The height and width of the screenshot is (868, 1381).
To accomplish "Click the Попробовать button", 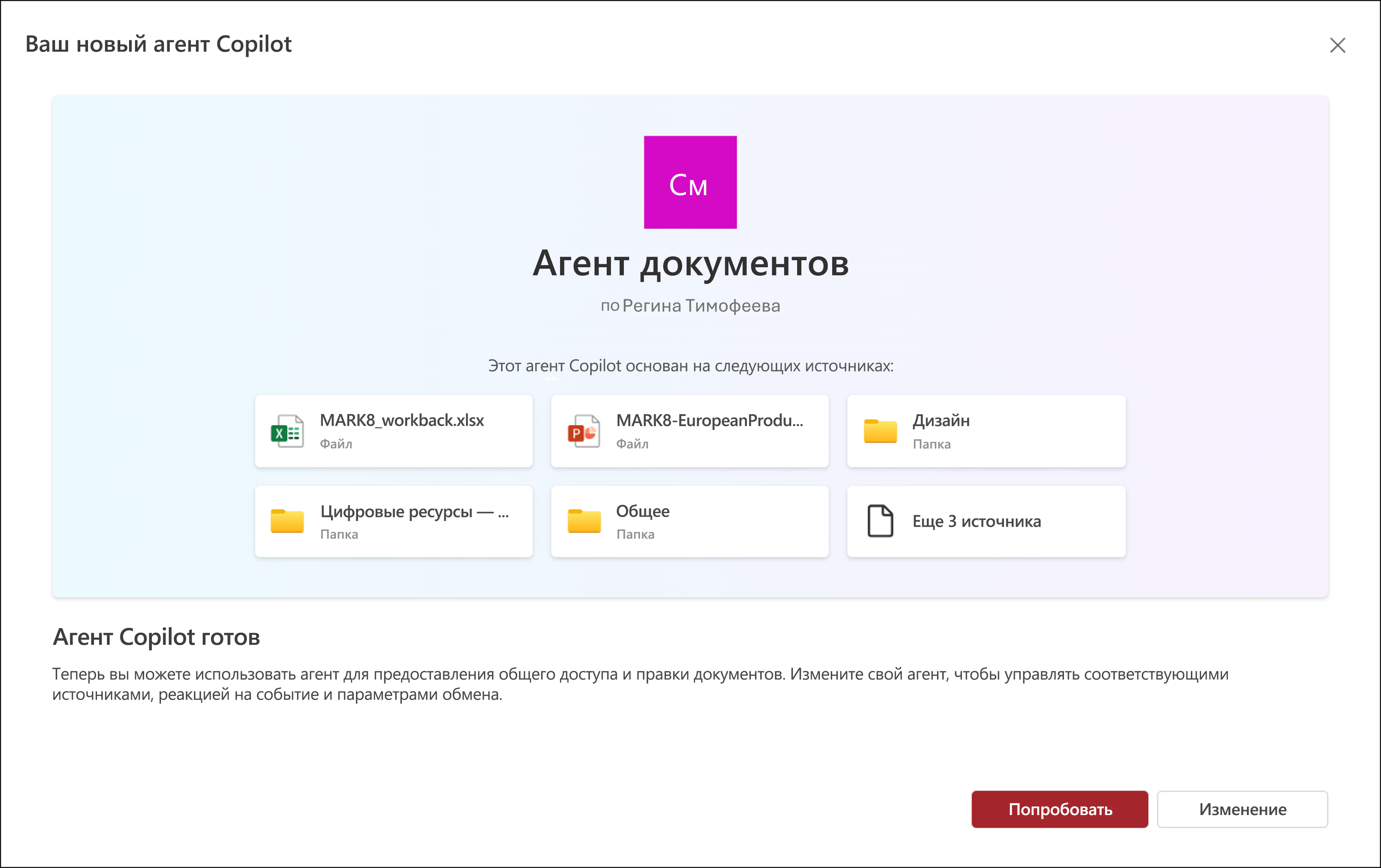I will pyautogui.click(x=1059, y=809).
